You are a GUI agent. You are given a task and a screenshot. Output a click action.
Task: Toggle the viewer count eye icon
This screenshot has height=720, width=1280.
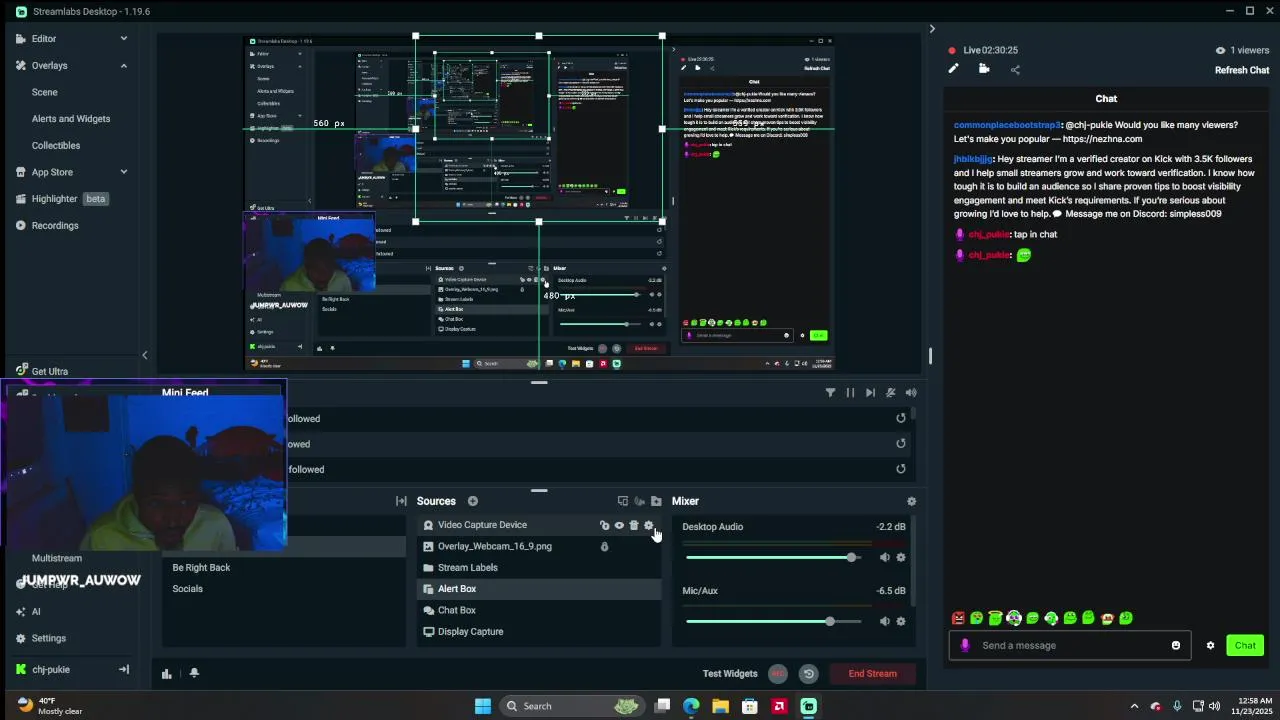[x=1220, y=50]
